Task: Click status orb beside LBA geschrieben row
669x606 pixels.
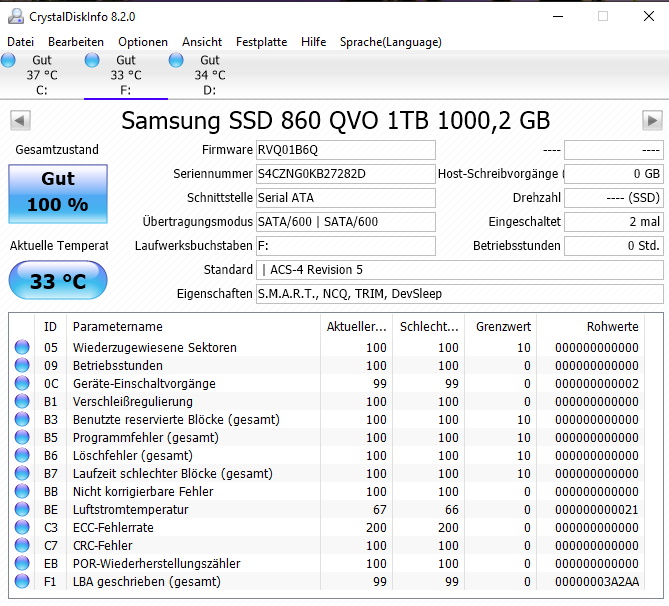Action: click(x=22, y=581)
